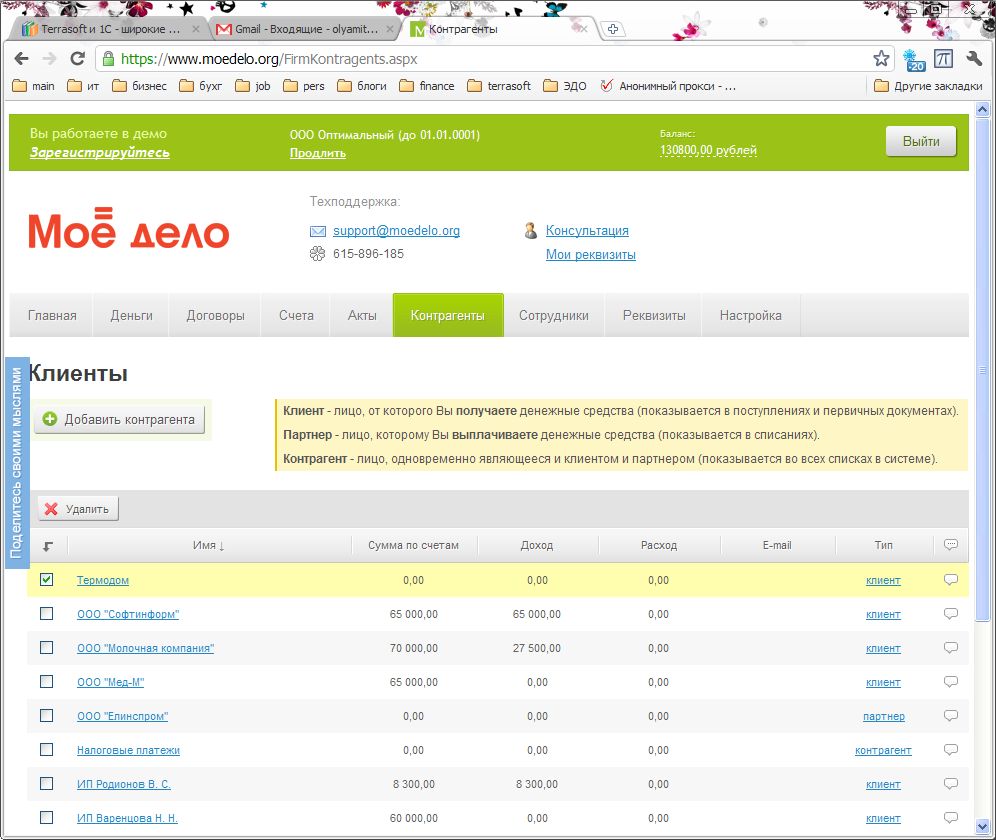The image size is (996, 840).
Task: Click the browser reload button
Action: point(76,59)
